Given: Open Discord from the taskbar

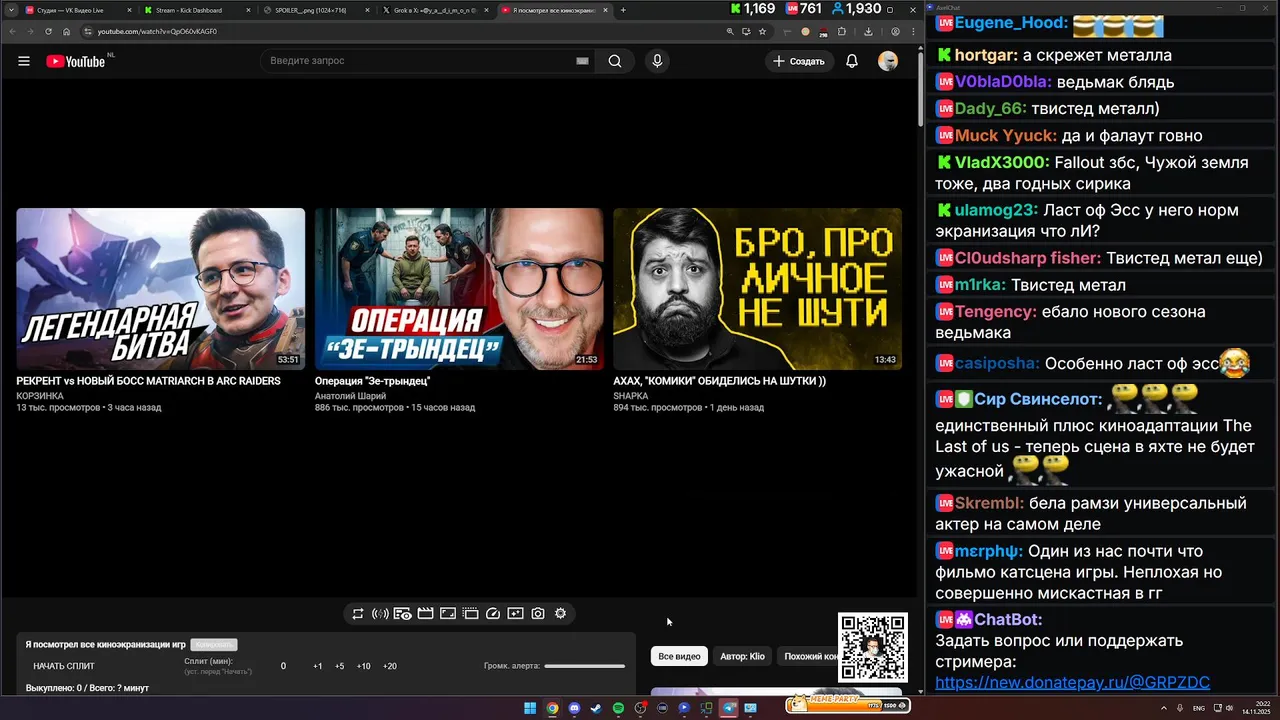Looking at the screenshot, I should pyautogui.click(x=574, y=708).
